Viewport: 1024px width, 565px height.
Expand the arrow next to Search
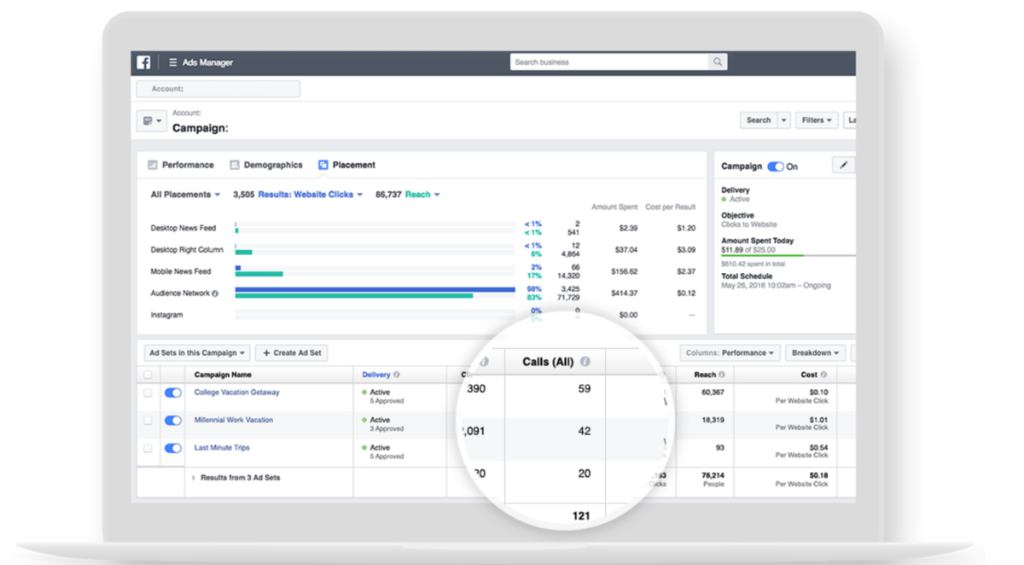tap(784, 120)
